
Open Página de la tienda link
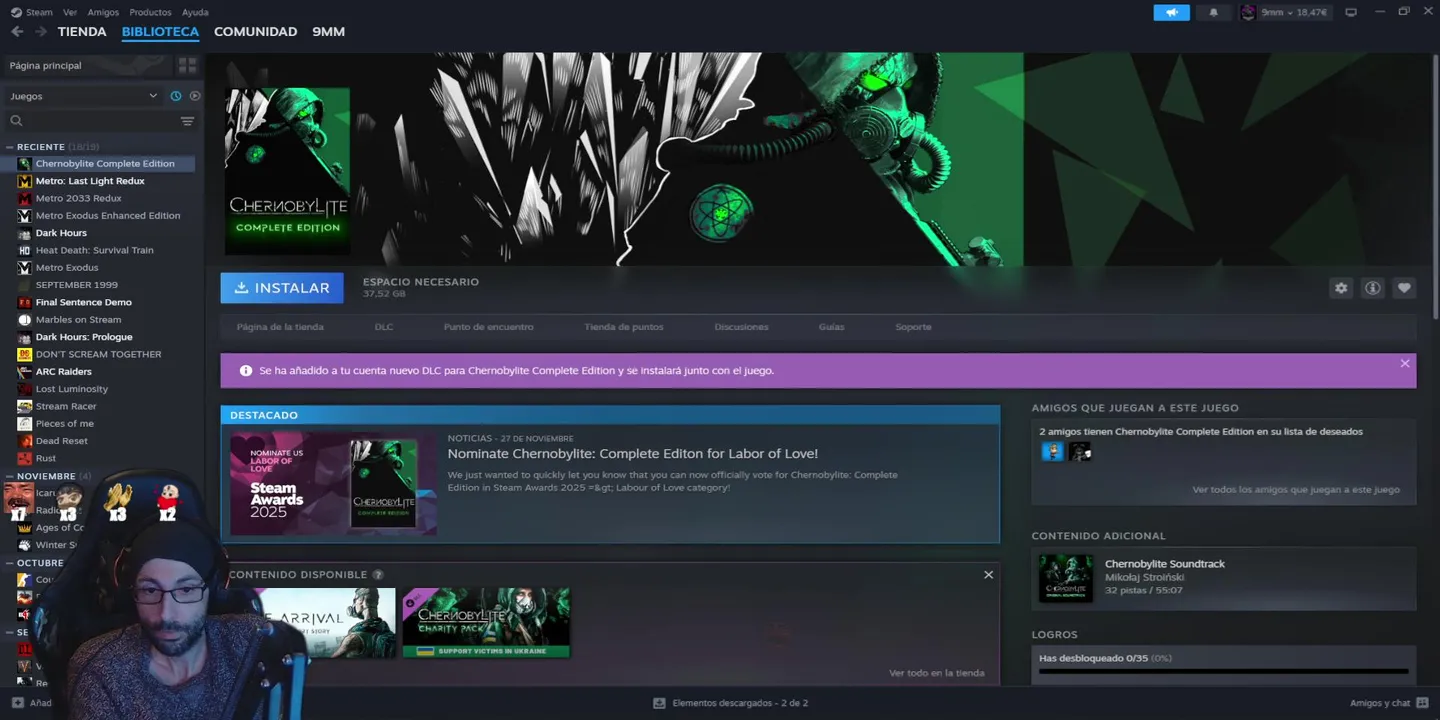pyautogui.click(x=280, y=327)
